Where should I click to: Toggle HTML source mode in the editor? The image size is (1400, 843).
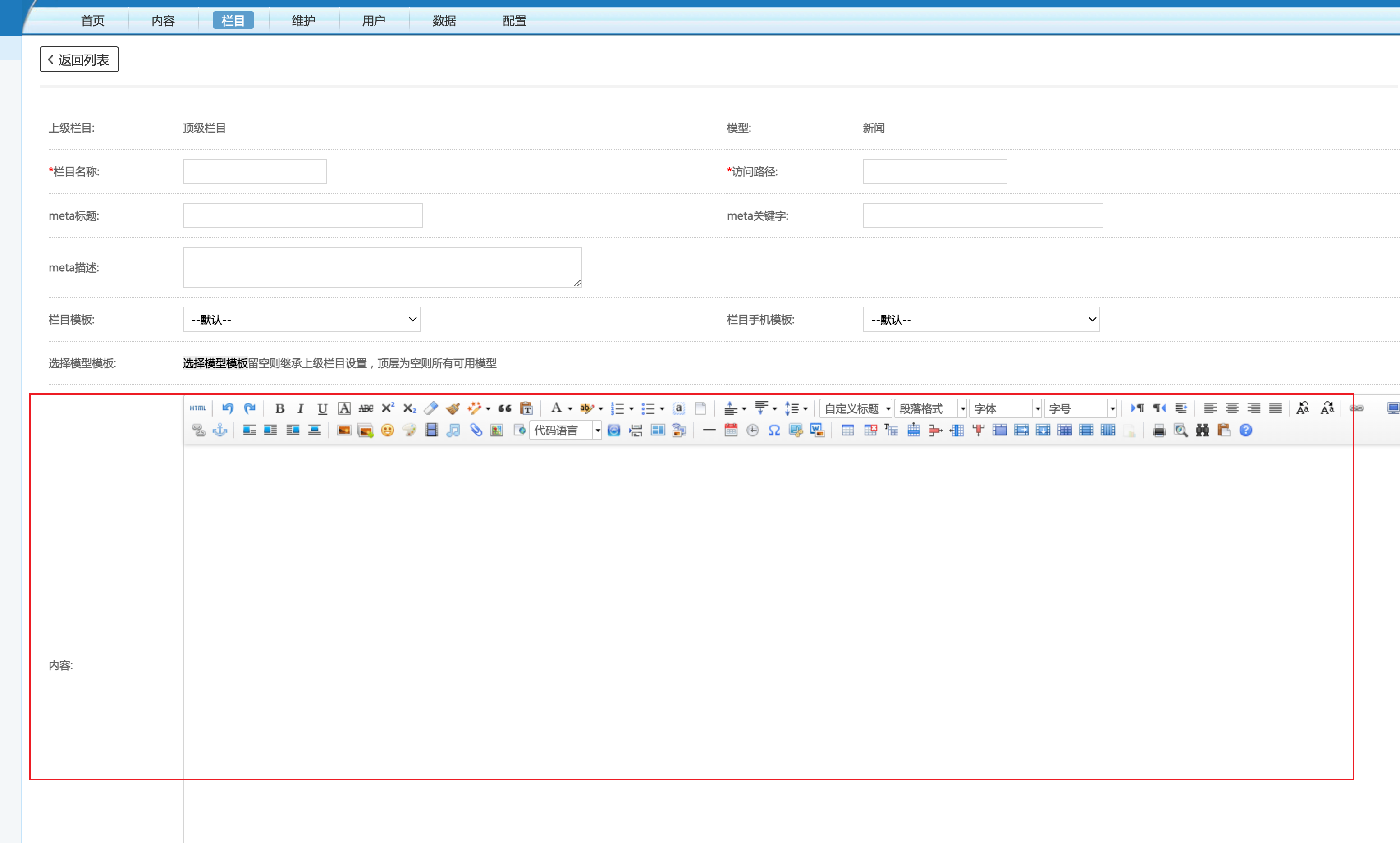coord(197,408)
